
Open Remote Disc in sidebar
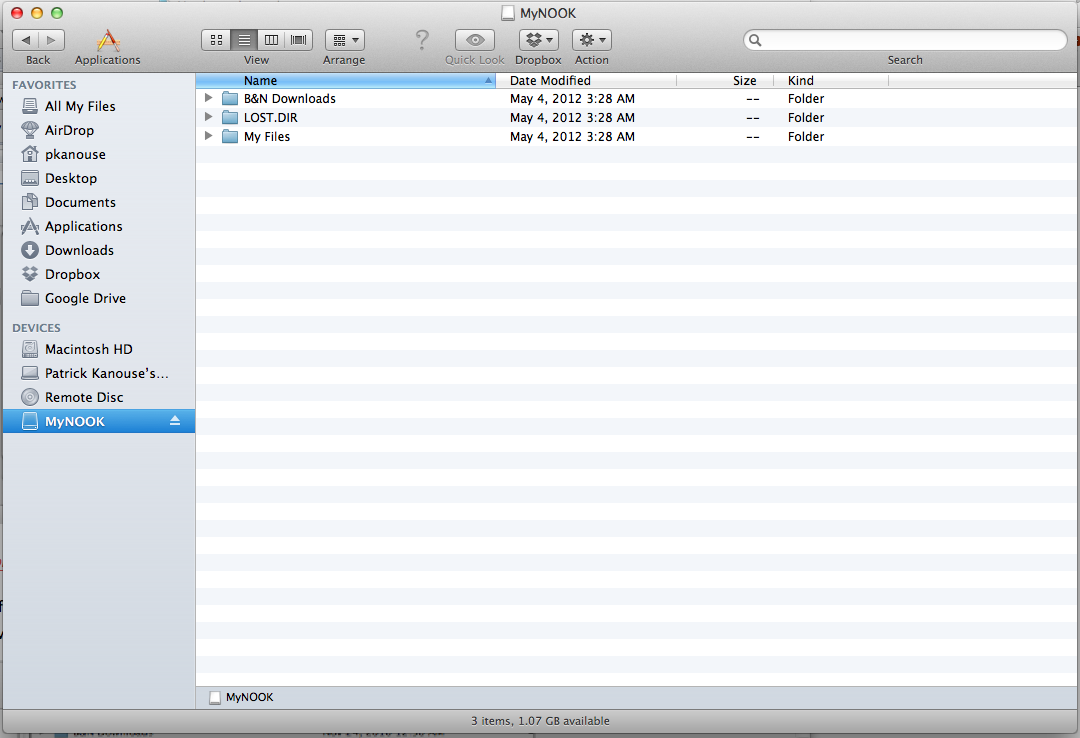[x=84, y=397]
